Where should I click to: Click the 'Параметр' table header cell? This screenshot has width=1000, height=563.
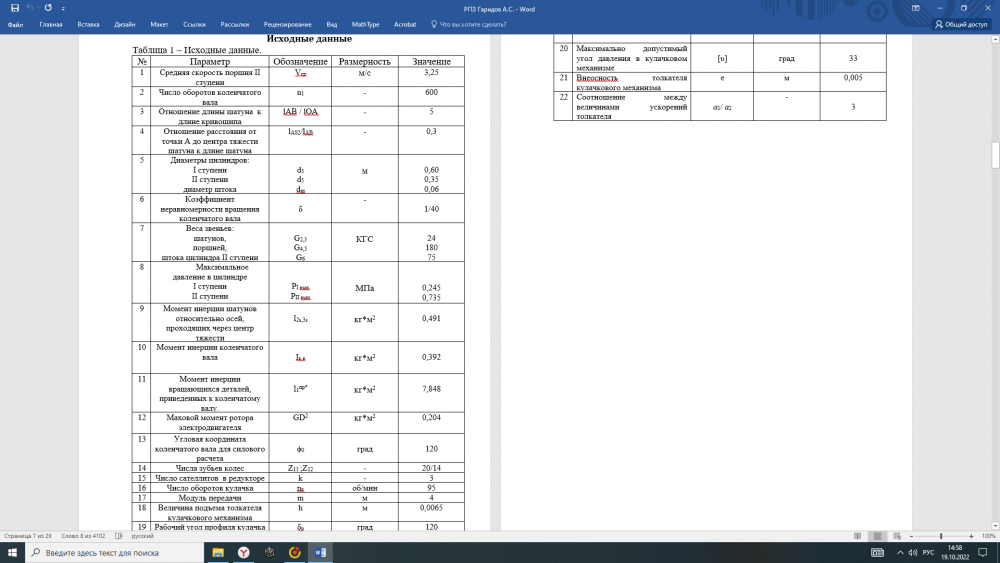(x=210, y=62)
